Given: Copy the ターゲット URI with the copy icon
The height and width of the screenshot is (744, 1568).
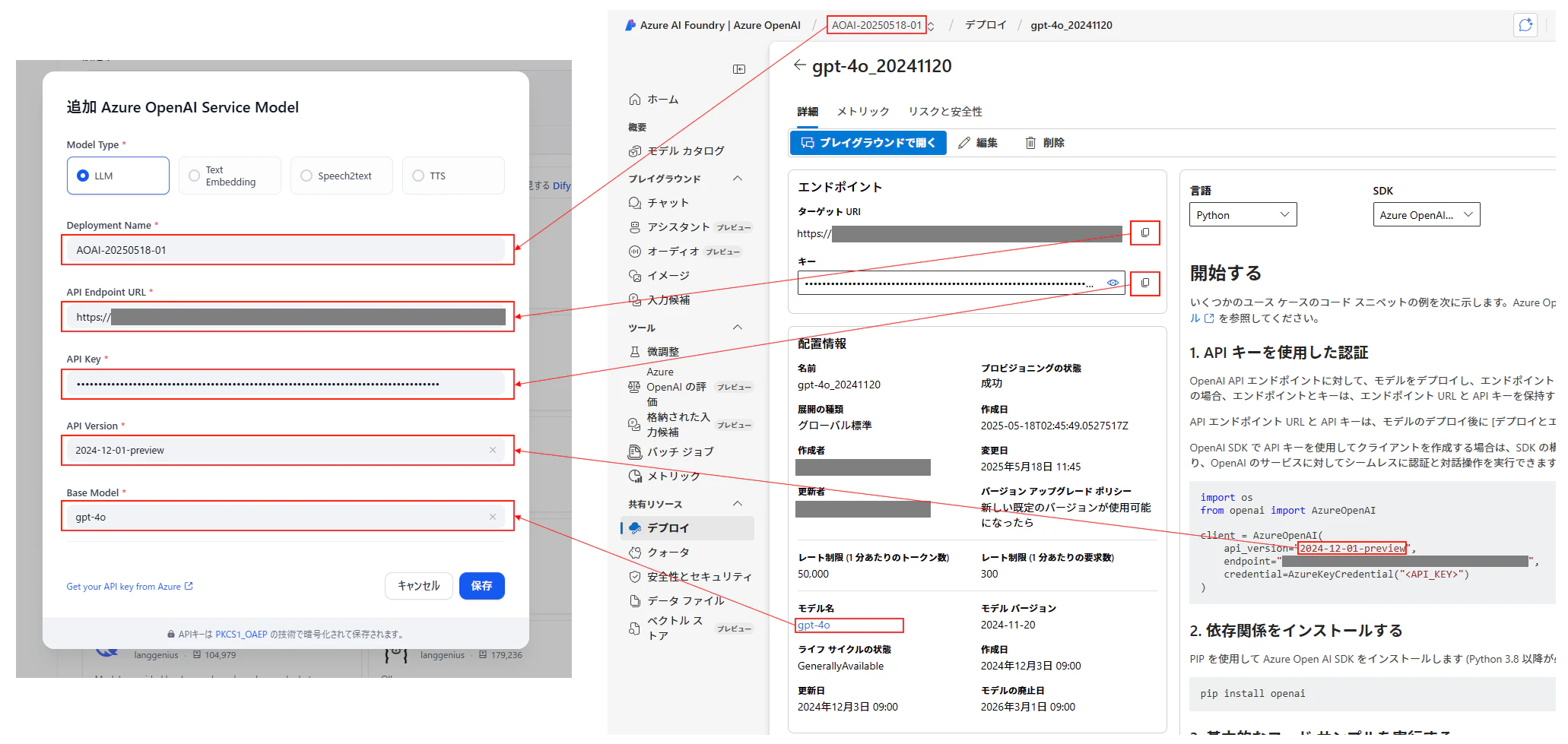Looking at the screenshot, I should (x=1145, y=233).
